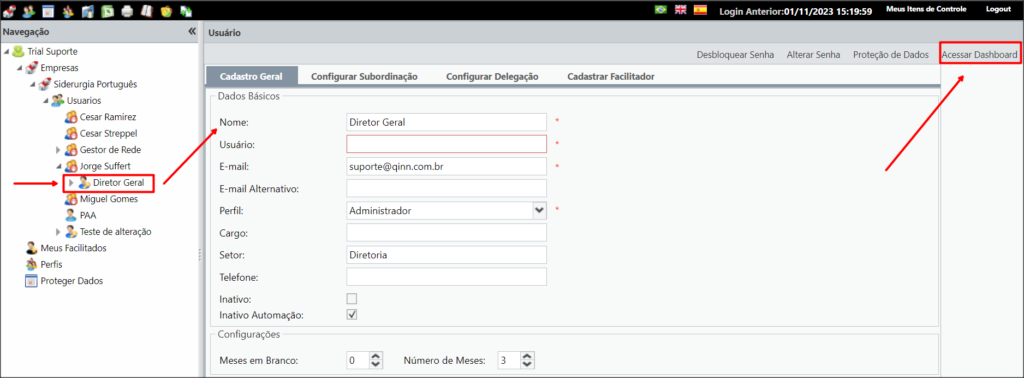Viewport: 1024px width, 378px height.
Task: Click the Acessar Dashboard link
Action: (979, 55)
